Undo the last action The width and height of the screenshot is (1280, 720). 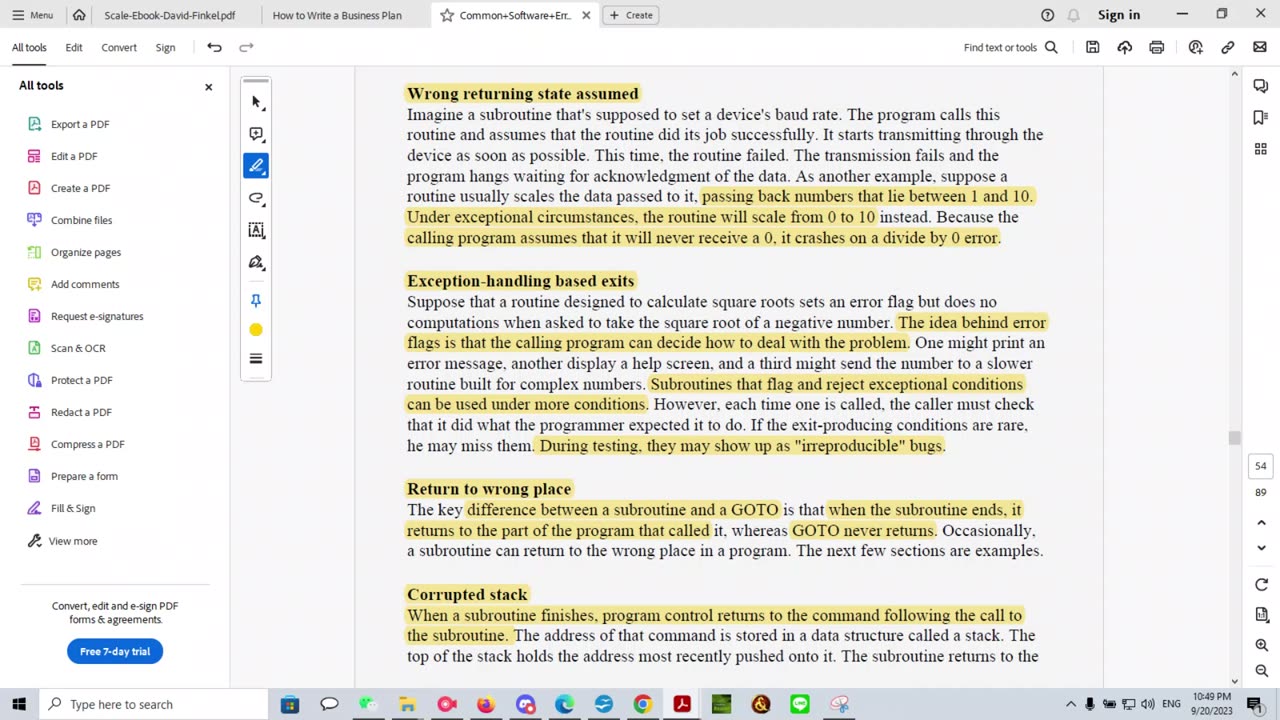[x=214, y=47]
